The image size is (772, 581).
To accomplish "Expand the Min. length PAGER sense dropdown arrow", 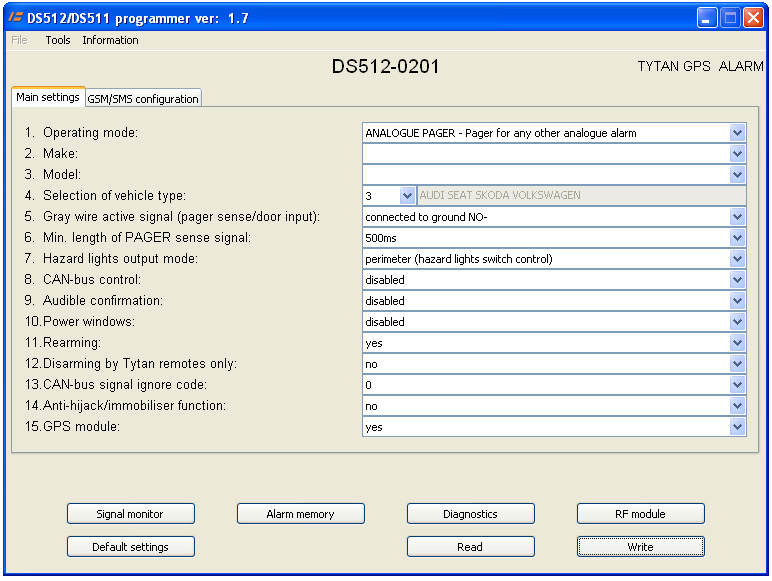I will 737,238.
